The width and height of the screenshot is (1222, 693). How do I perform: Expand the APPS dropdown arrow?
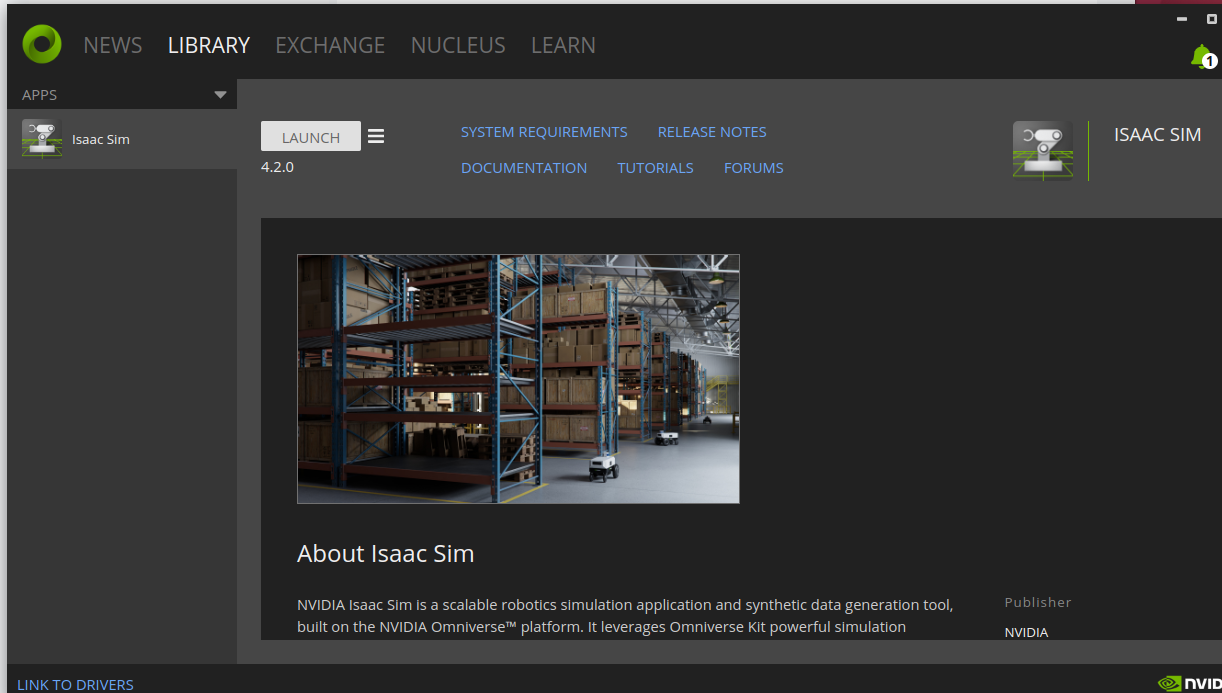(220, 95)
